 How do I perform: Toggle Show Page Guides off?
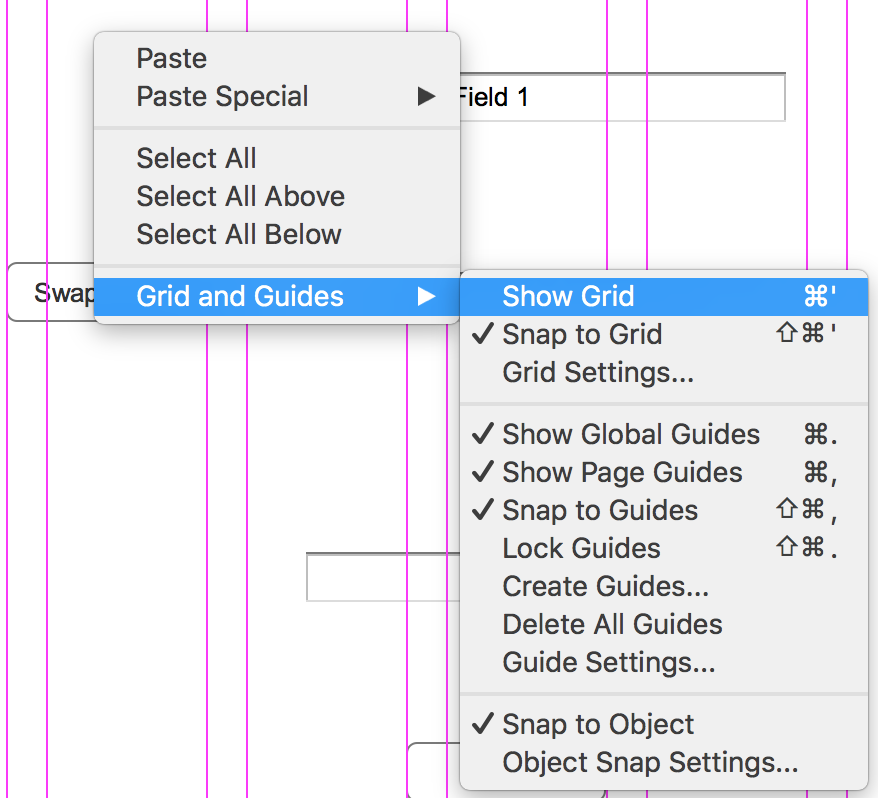coord(622,473)
